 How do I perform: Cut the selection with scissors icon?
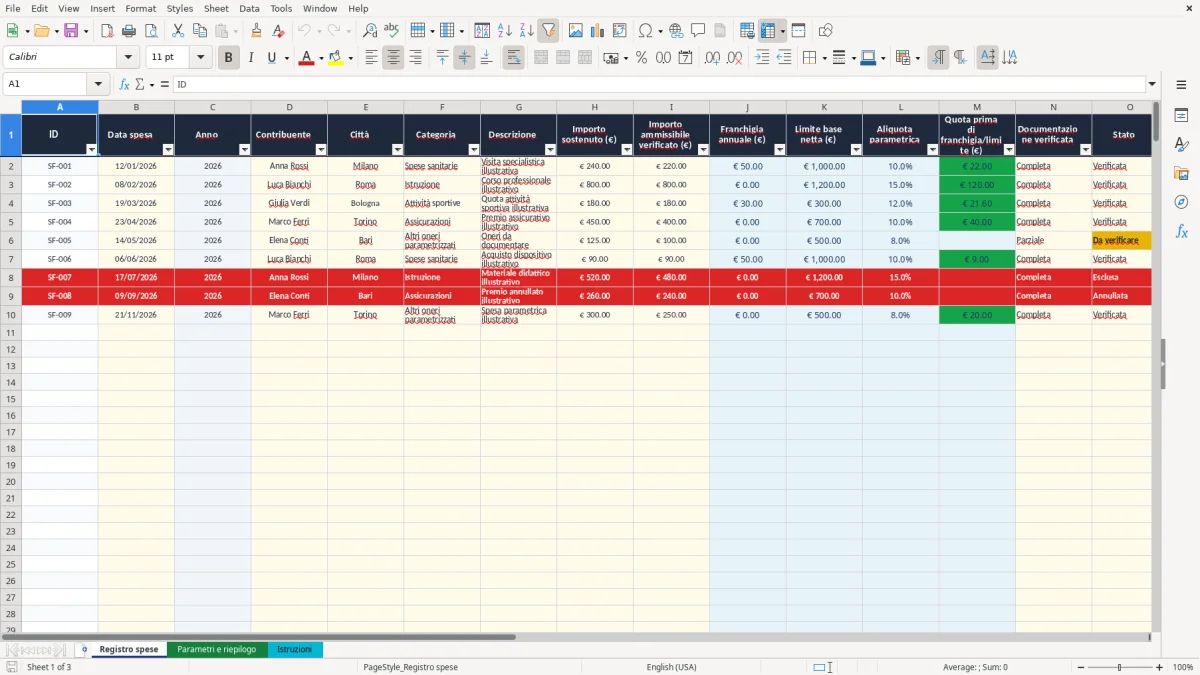(178, 31)
